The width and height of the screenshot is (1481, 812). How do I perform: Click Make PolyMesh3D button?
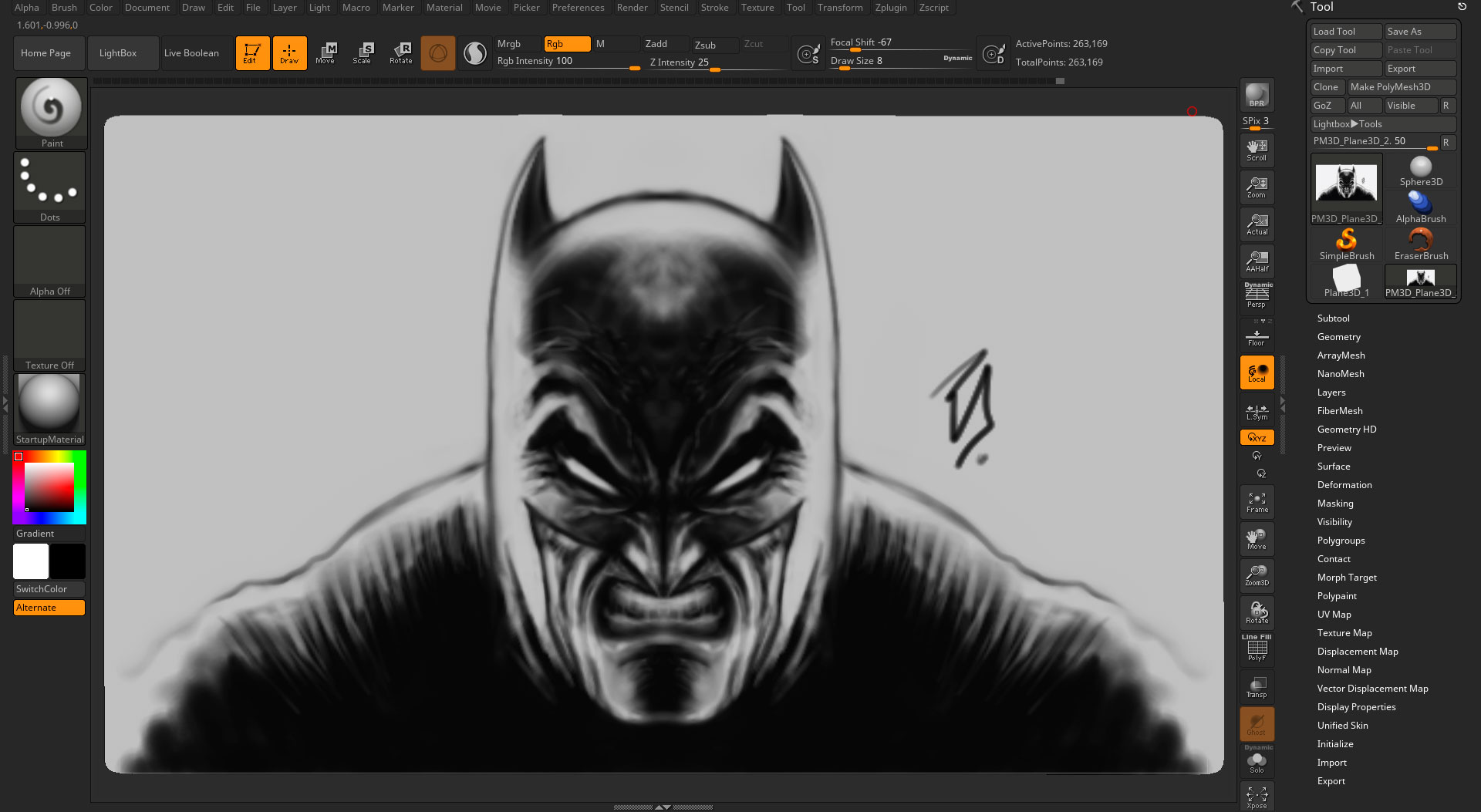pyautogui.click(x=1402, y=87)
